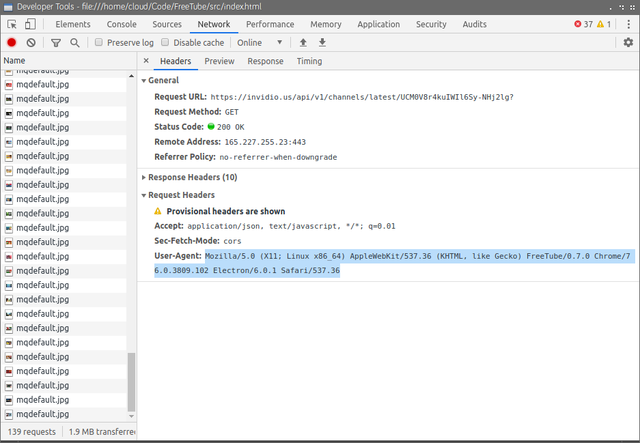Switch to the Sources tab
640x443 pixels.
pos(167,24)
